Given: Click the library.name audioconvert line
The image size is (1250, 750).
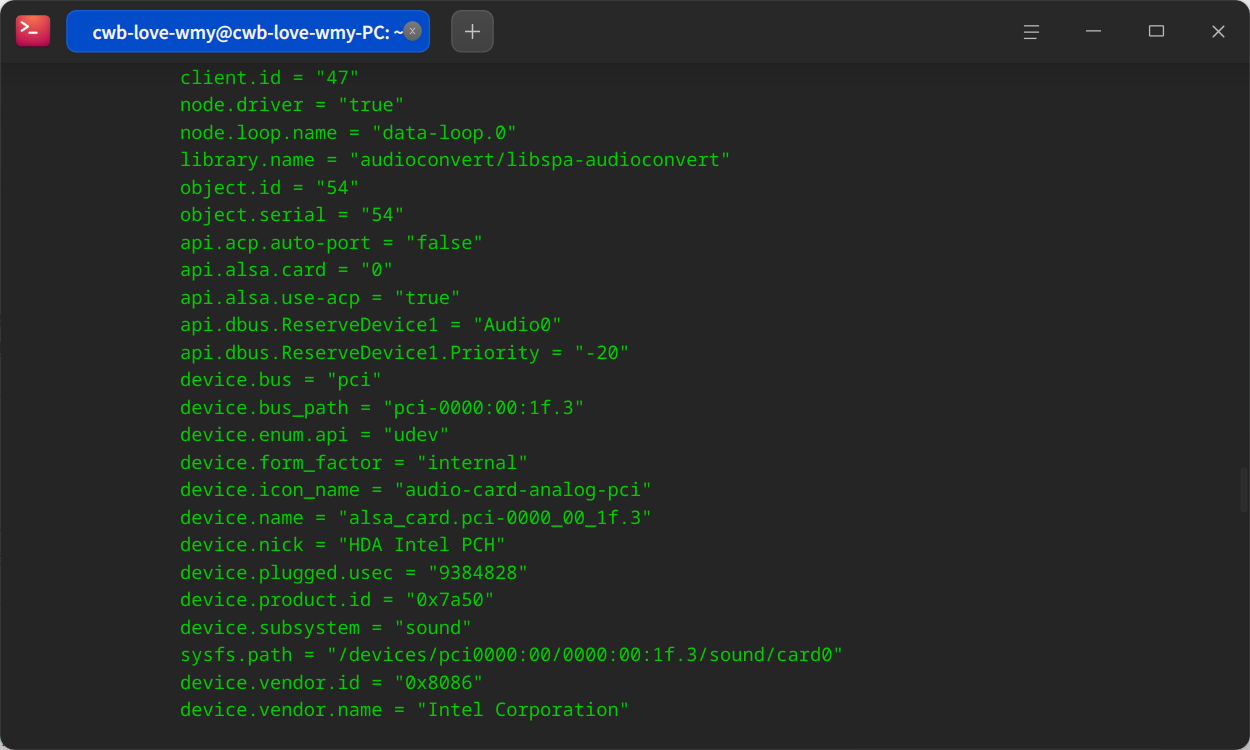Looking at the screenshot, I should pos(455,160).
